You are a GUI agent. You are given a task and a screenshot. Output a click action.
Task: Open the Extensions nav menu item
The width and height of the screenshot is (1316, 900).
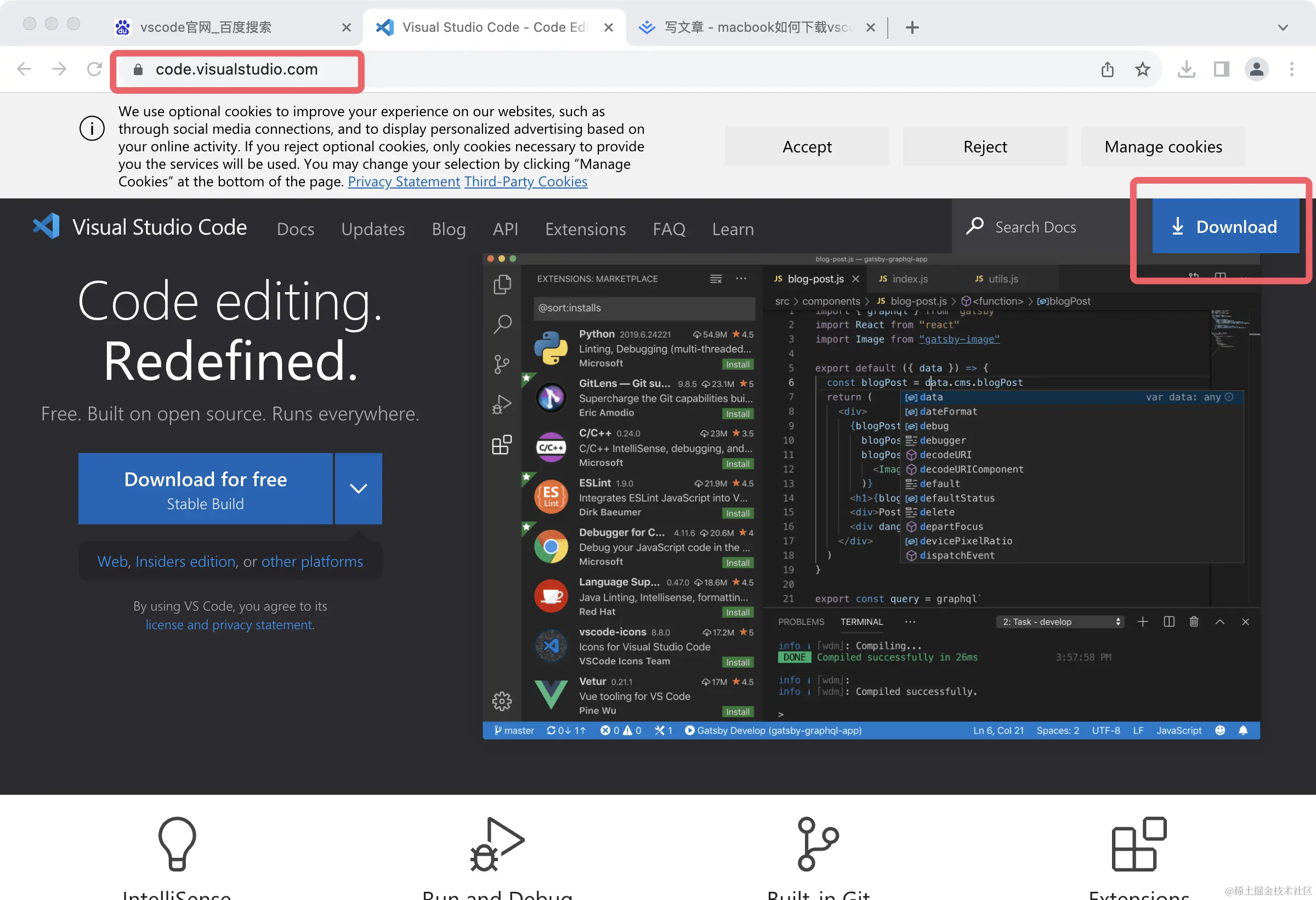(x=585, y=229)
